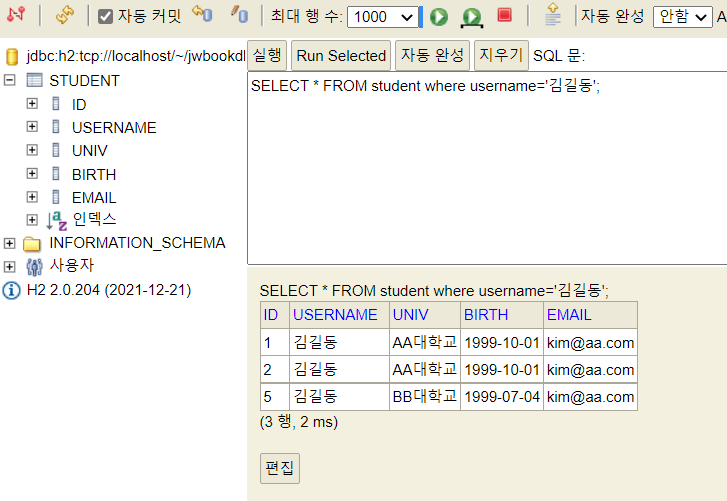Click the BB대학교 cell

pyautogui.click(x=425, y=397)
